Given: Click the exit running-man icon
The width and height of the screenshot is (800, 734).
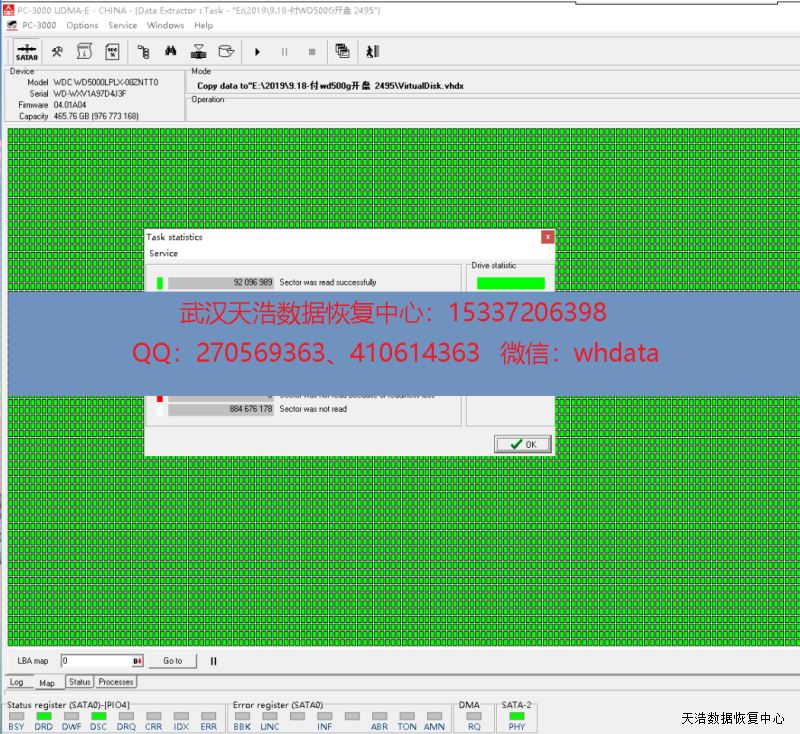Looking at the screenshot, I should tap(372, 51).
